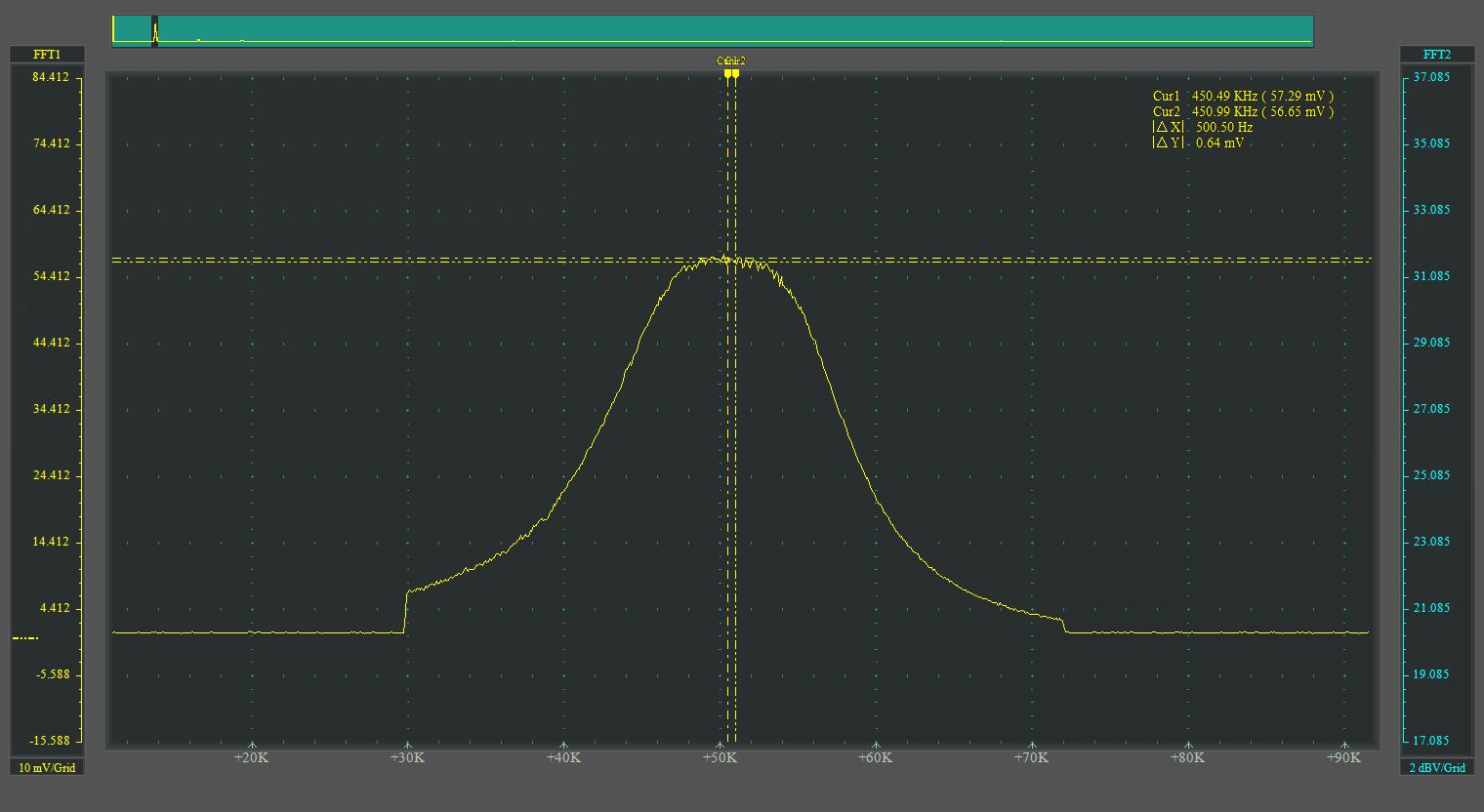
Task: Click the +70K frequency axis label
Action: (x=1031, y=757)
